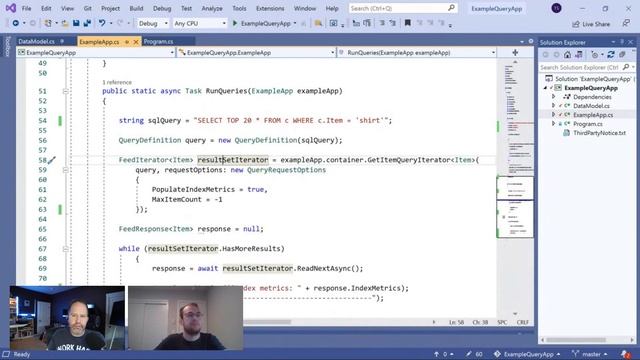Start debugging with green play icon
Screen dimensions: 640x360
235,24
